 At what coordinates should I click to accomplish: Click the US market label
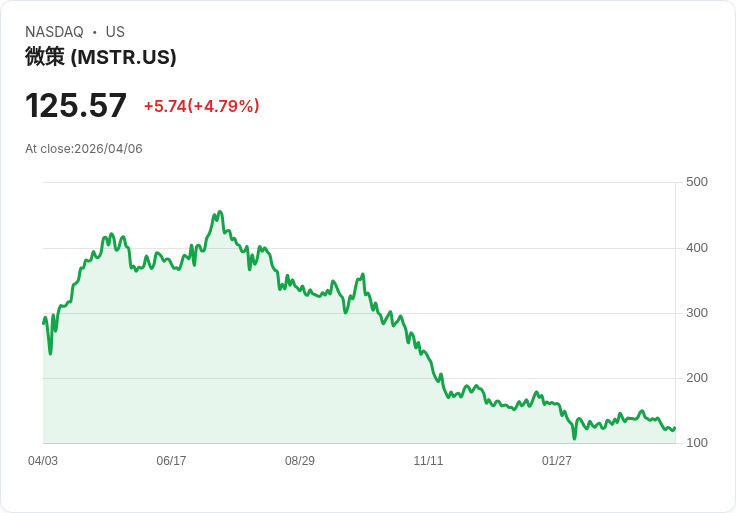[115, 32]
